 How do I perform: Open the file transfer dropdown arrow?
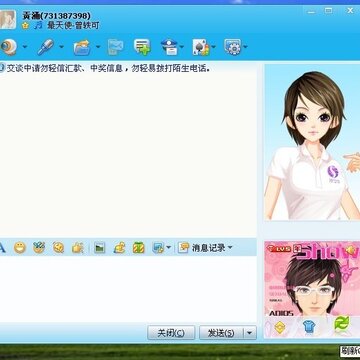[x=98, y=47]
